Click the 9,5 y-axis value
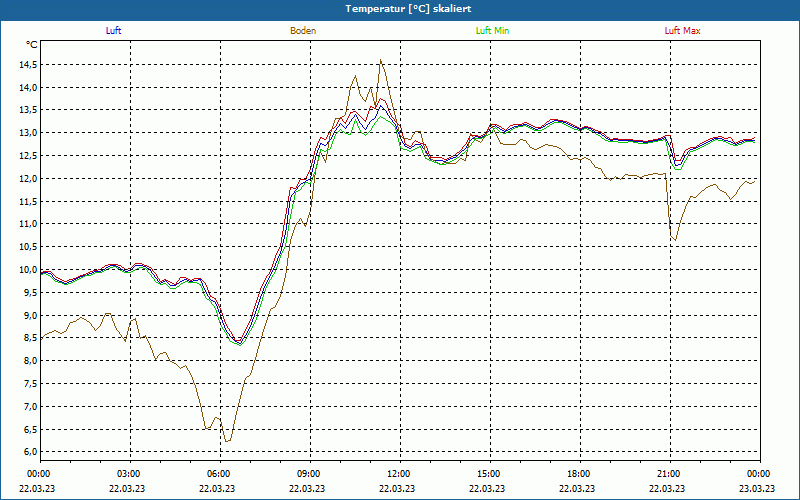This screenshot has height=500, width=800. pyautogui.click(x=31, y=292)
